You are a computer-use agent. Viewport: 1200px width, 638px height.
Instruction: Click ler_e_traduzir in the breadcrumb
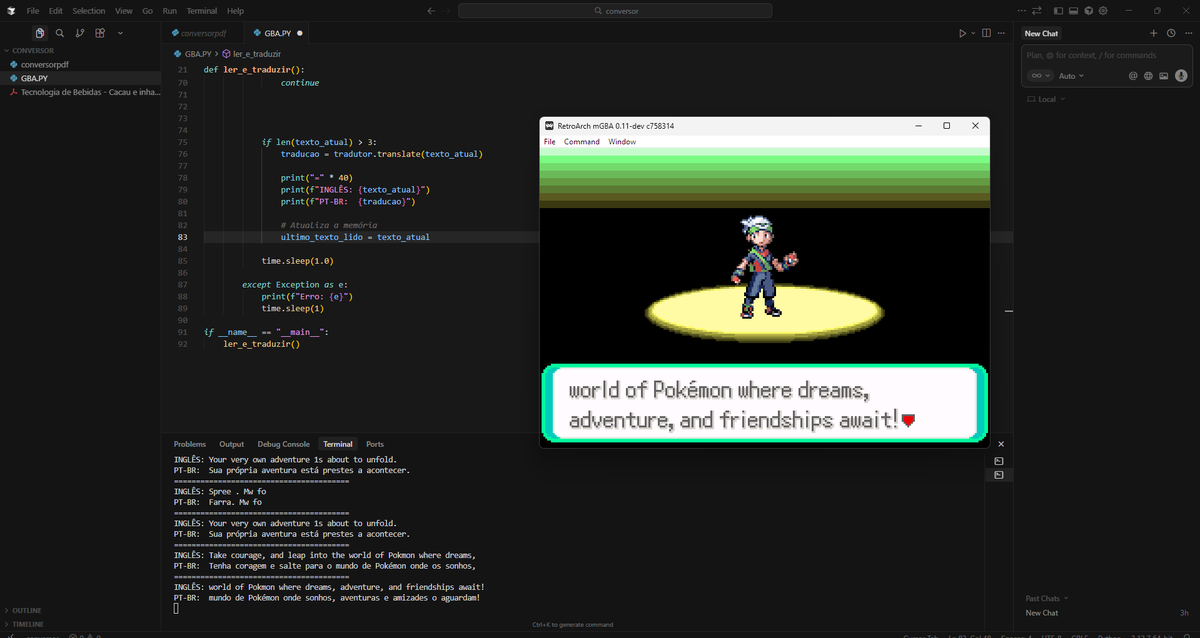(256, 53)
